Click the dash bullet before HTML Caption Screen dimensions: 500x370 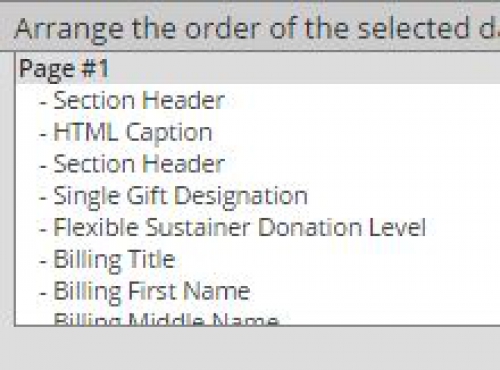43,135
